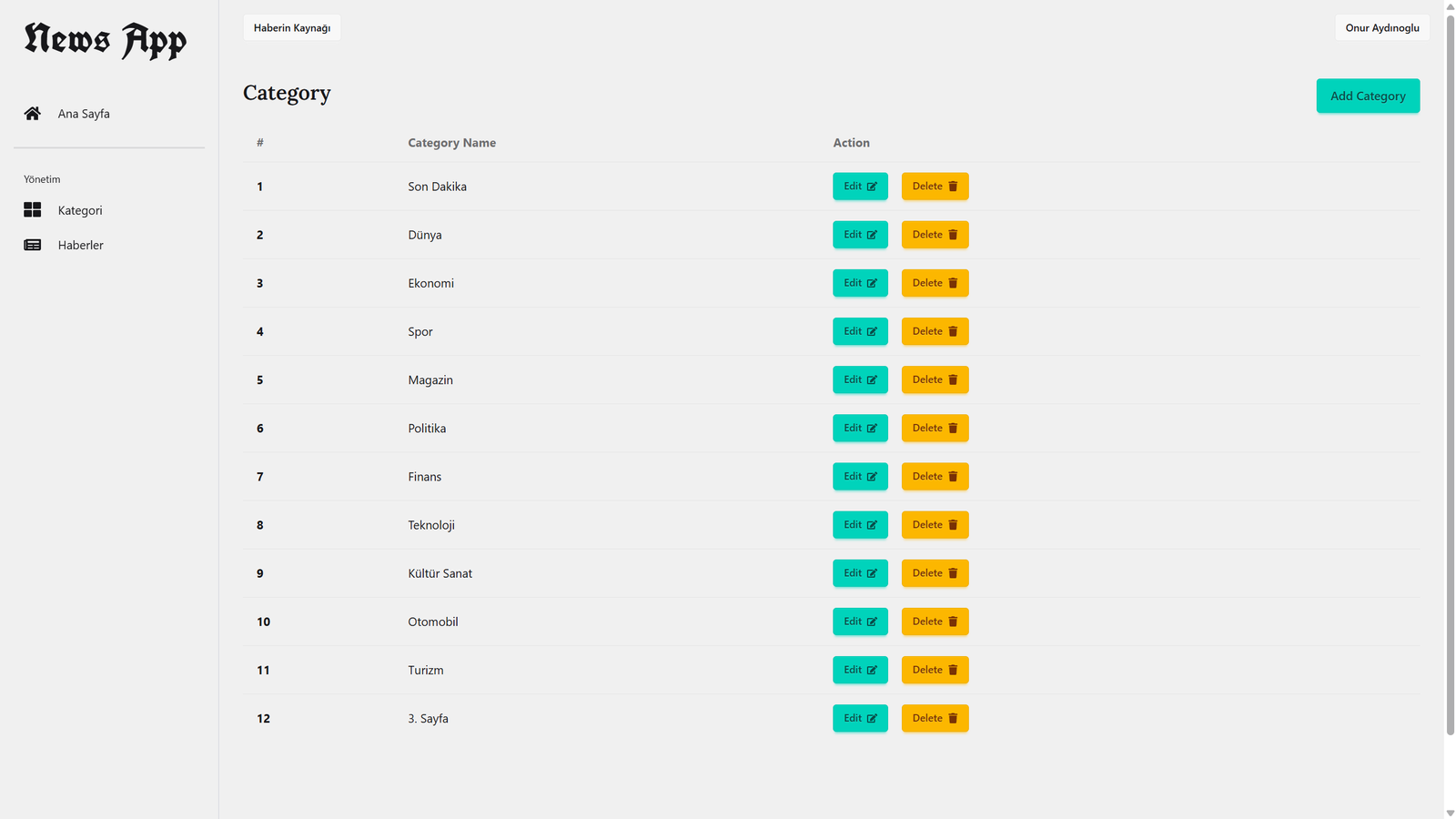Click the trash icon in Teknoloji row

[x=953, y=525]
